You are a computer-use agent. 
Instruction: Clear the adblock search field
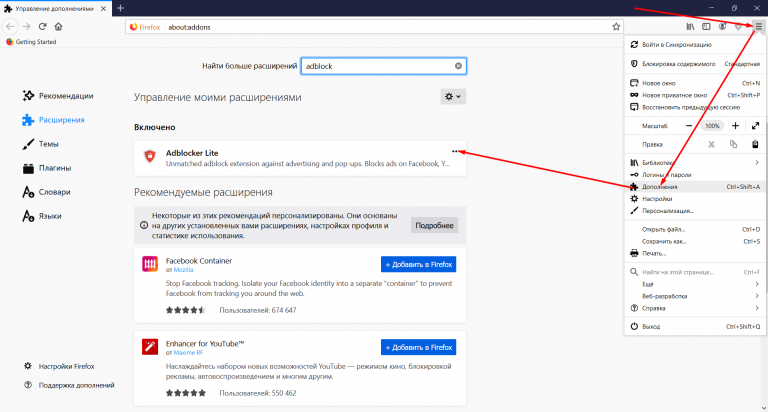(x=458, y=66)
